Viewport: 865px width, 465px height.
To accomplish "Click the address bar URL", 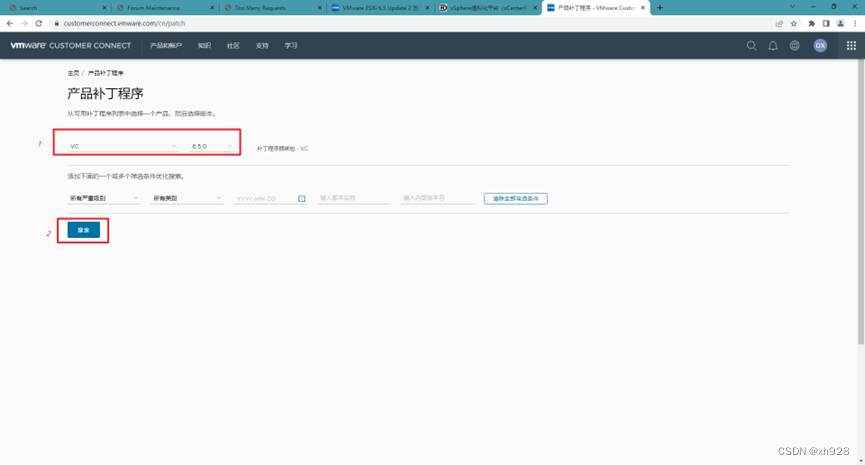I will [x=124, y=23].
